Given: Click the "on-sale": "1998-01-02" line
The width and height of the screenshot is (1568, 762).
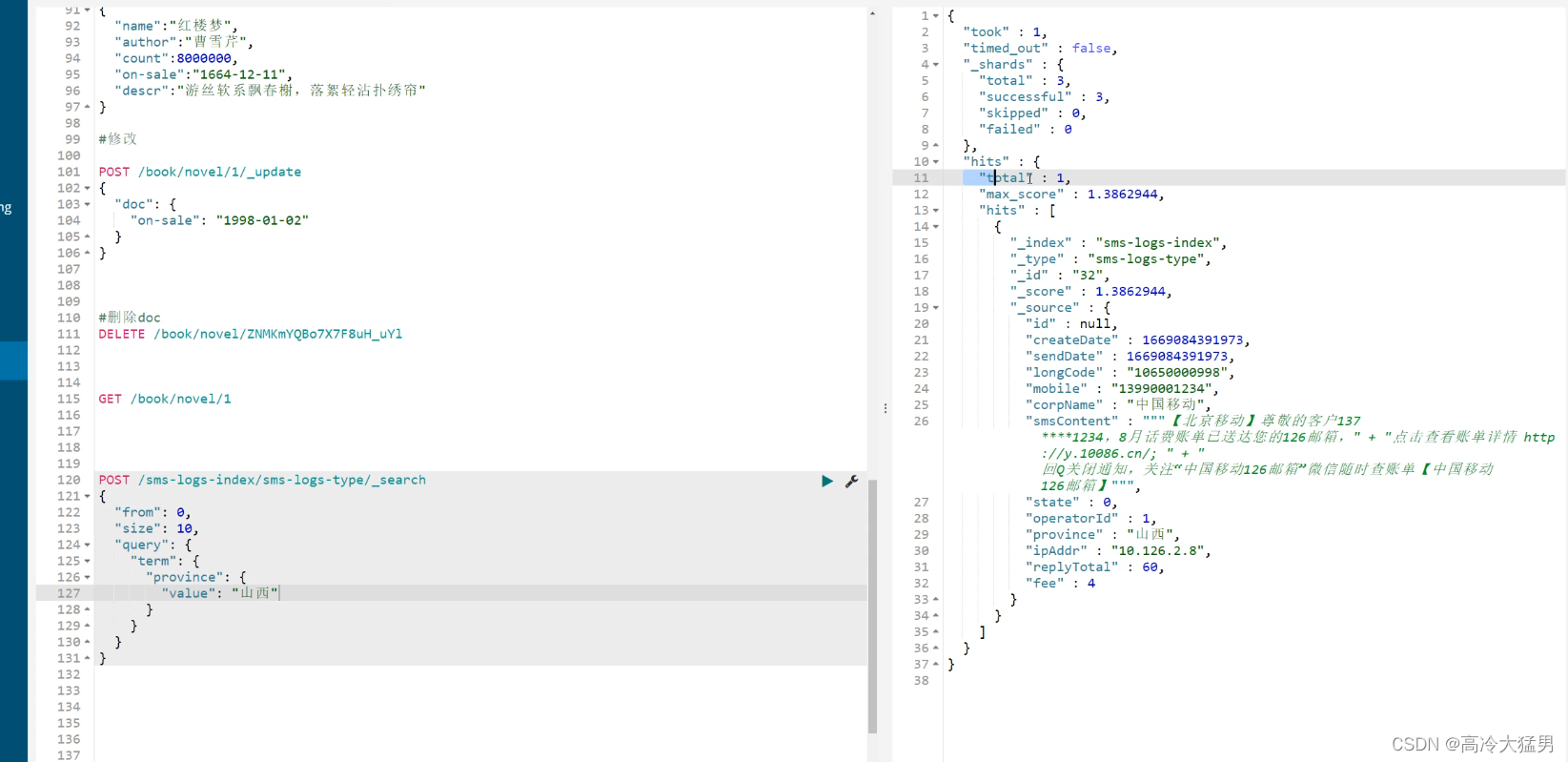Looking at the screenshot, I should tap(219, 220).
